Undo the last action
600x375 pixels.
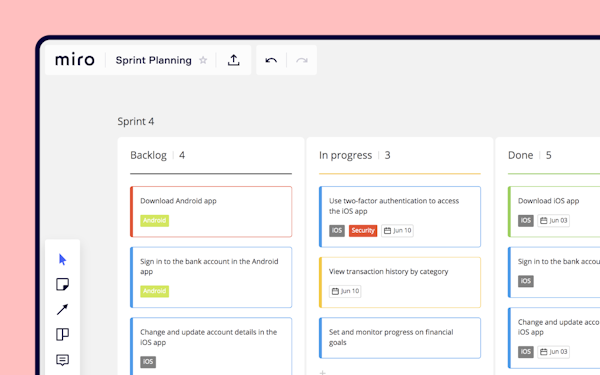click(271, 60)
